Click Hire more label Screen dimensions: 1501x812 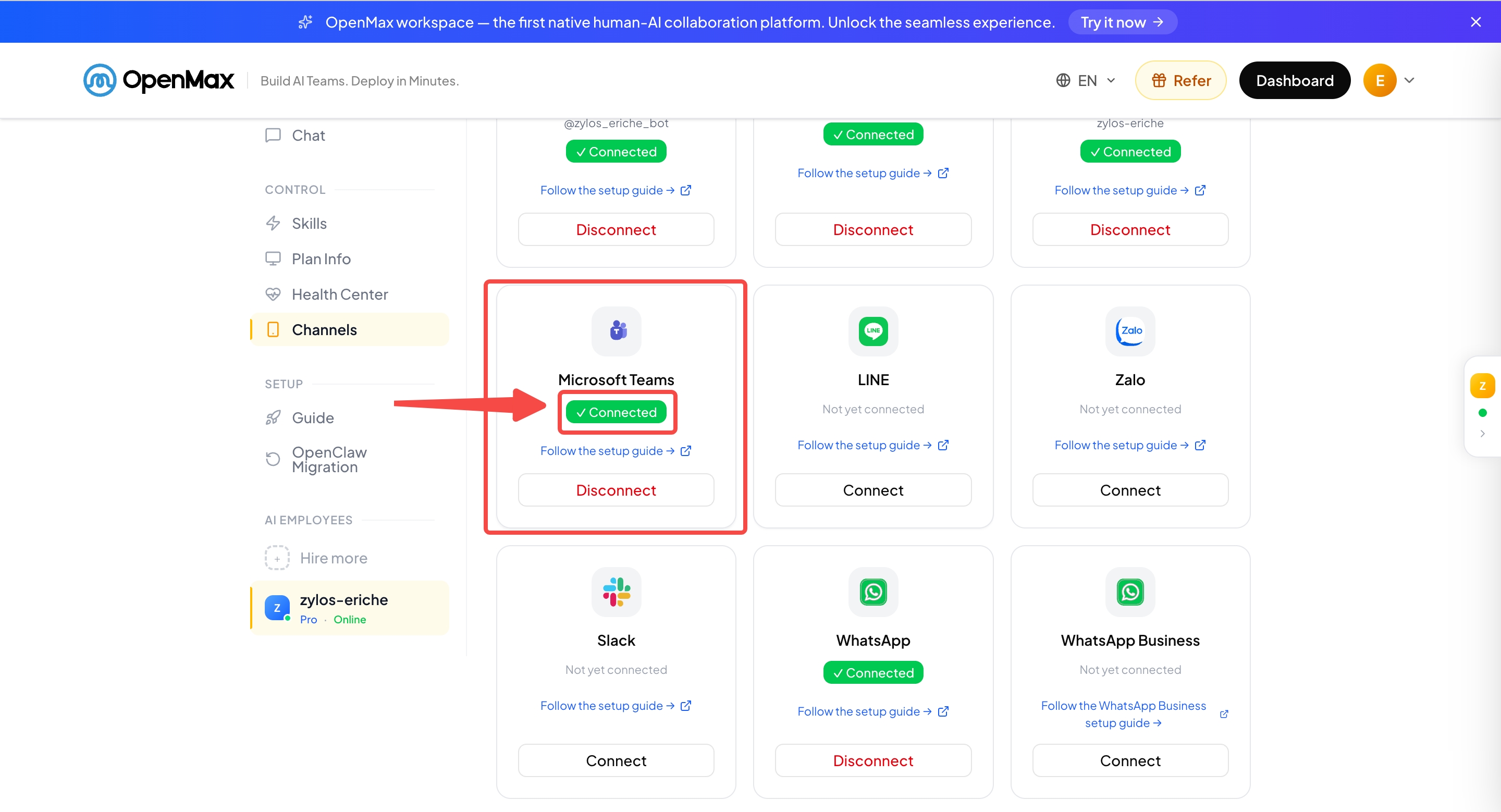coord(334,558)
